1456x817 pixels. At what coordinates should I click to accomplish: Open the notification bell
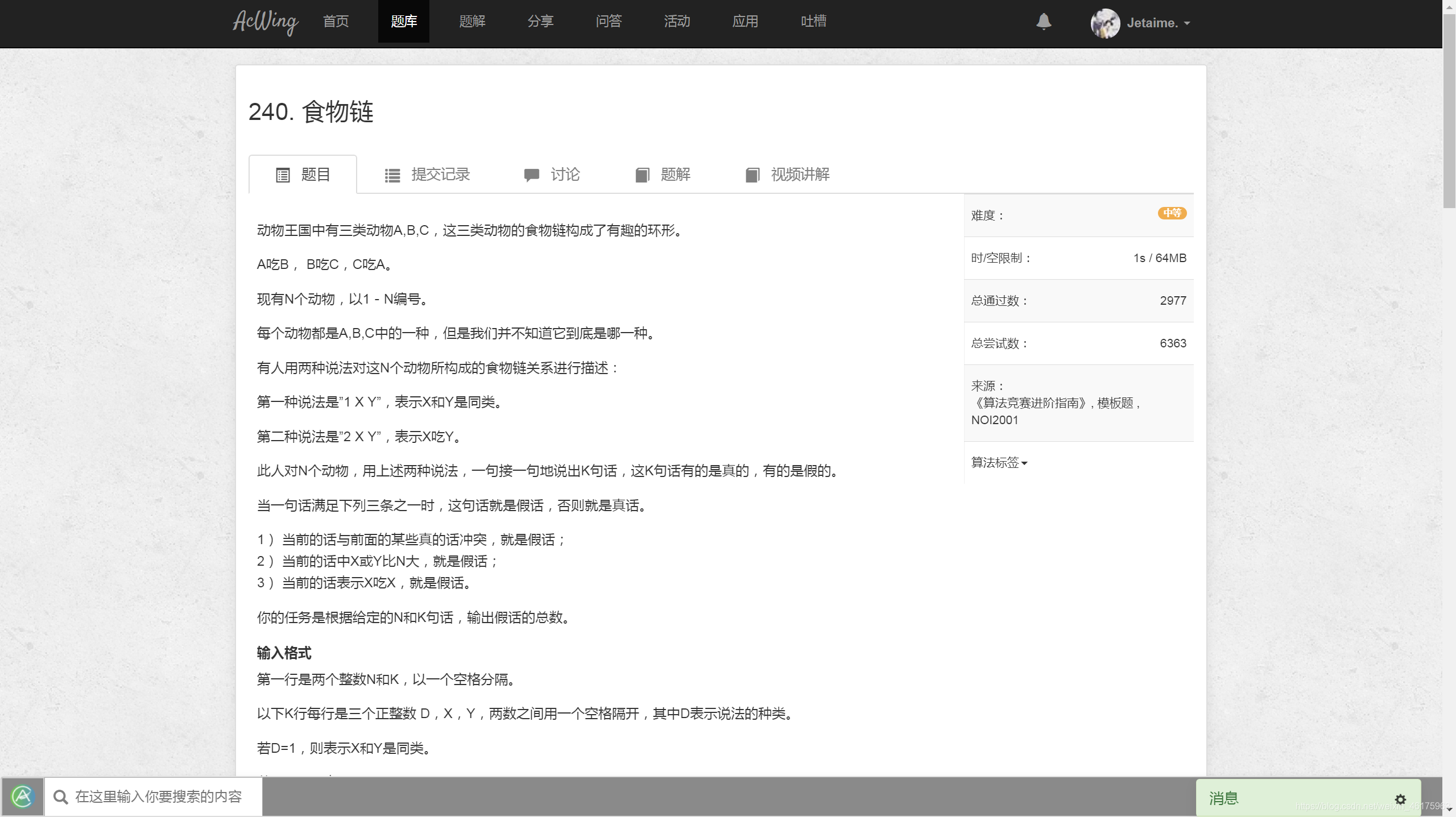tap(1044, 22)
